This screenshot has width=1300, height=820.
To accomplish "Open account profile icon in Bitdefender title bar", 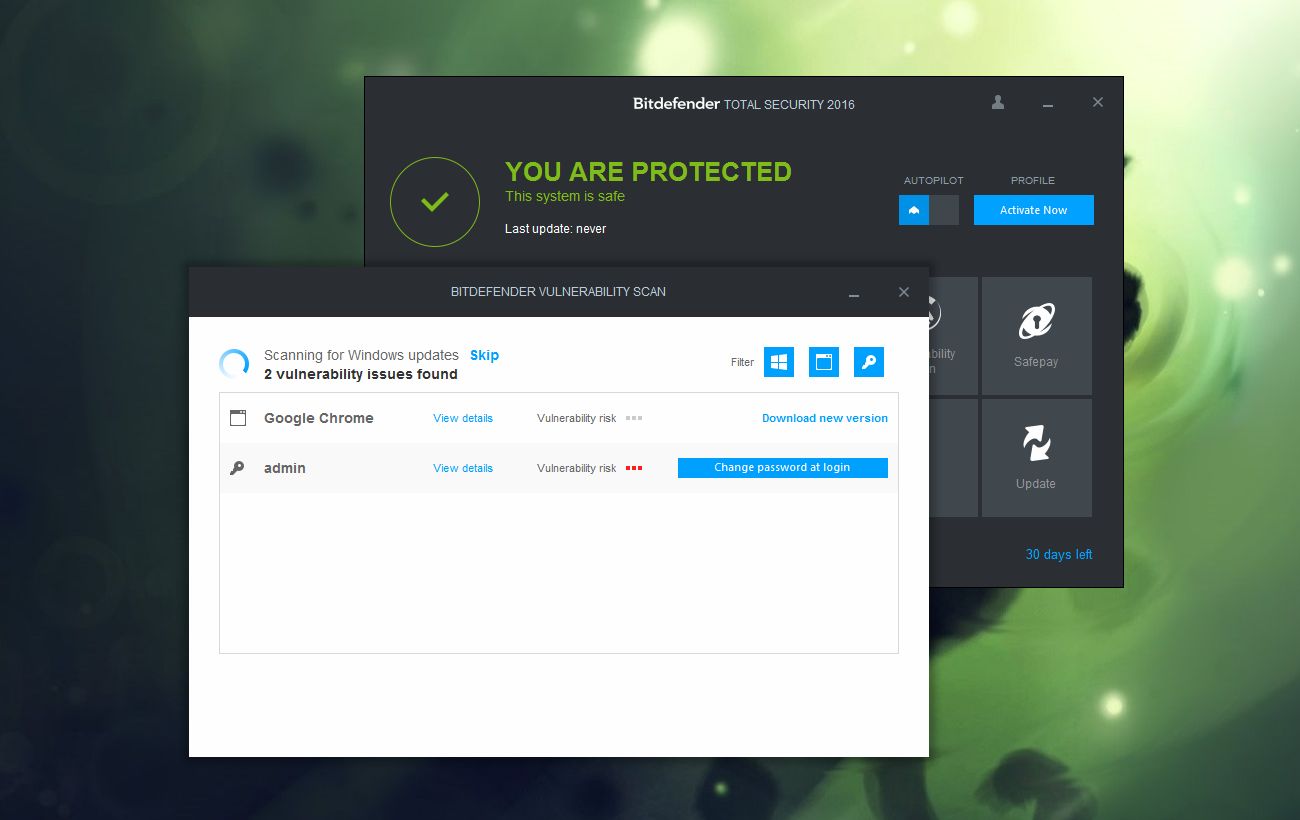I will click(x=998, y=102).
